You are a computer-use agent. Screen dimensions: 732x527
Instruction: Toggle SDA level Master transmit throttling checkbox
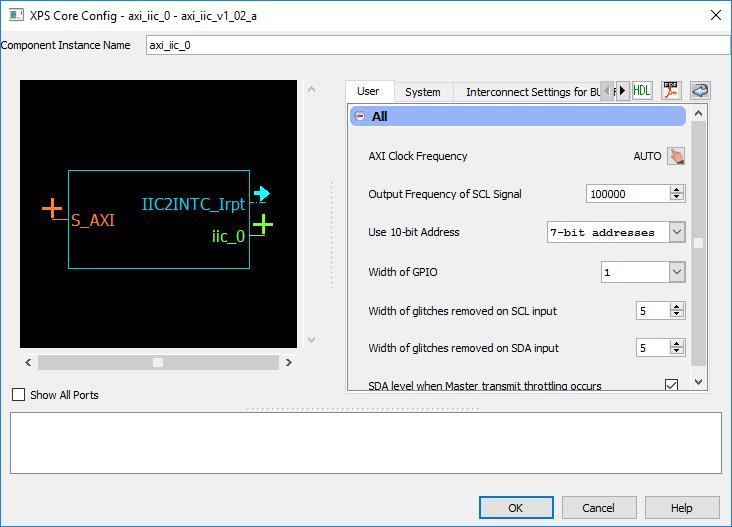coord(671,385)
